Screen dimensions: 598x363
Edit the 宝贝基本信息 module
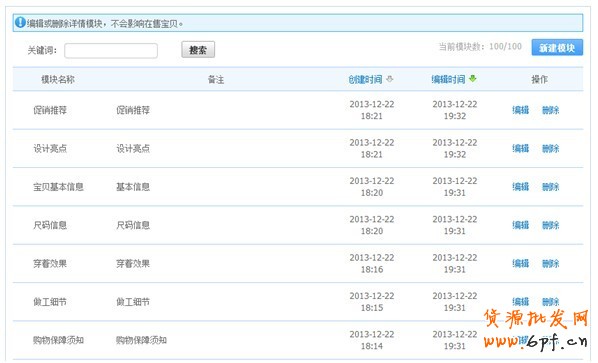pos(521,187)
